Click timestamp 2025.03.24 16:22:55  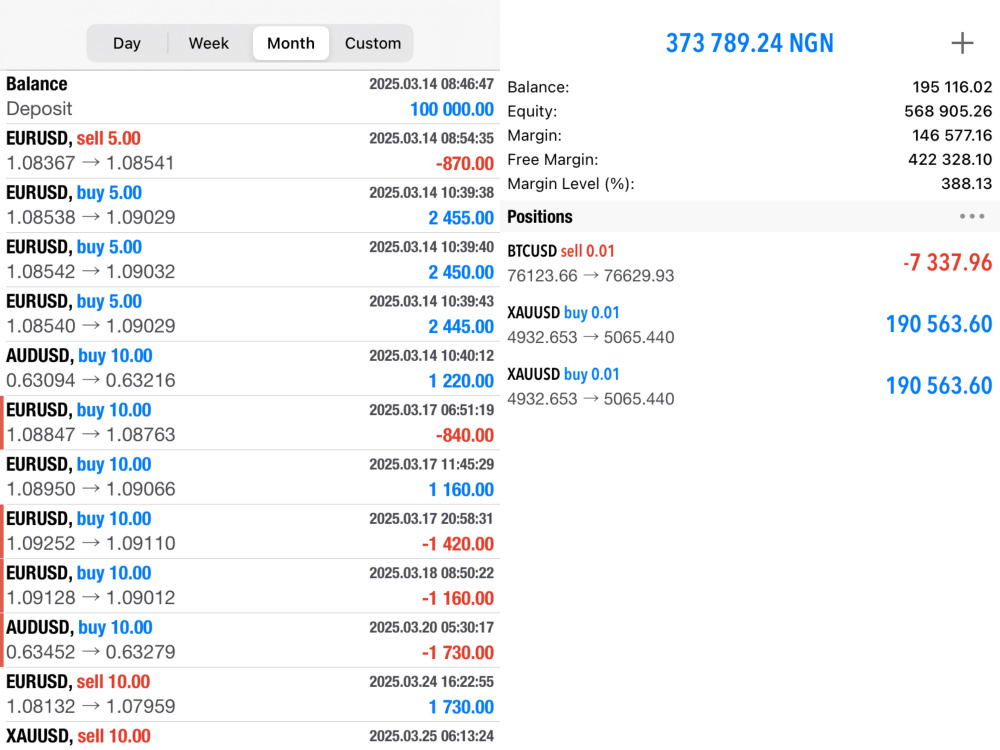(432, 682)
